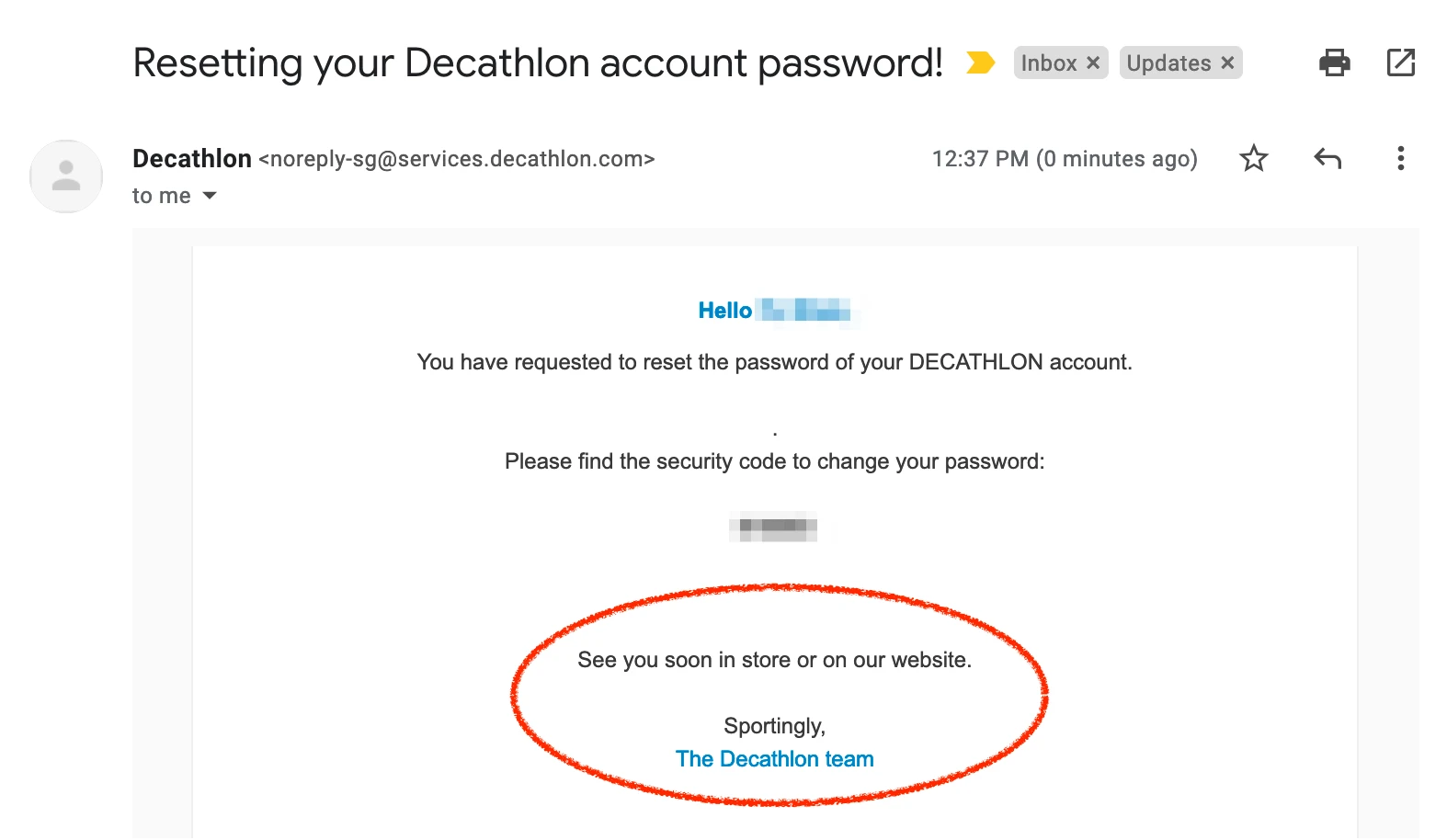Screen dimensions: 1447x840
Task: Open the email in a new window
Action: [1400, 62]
